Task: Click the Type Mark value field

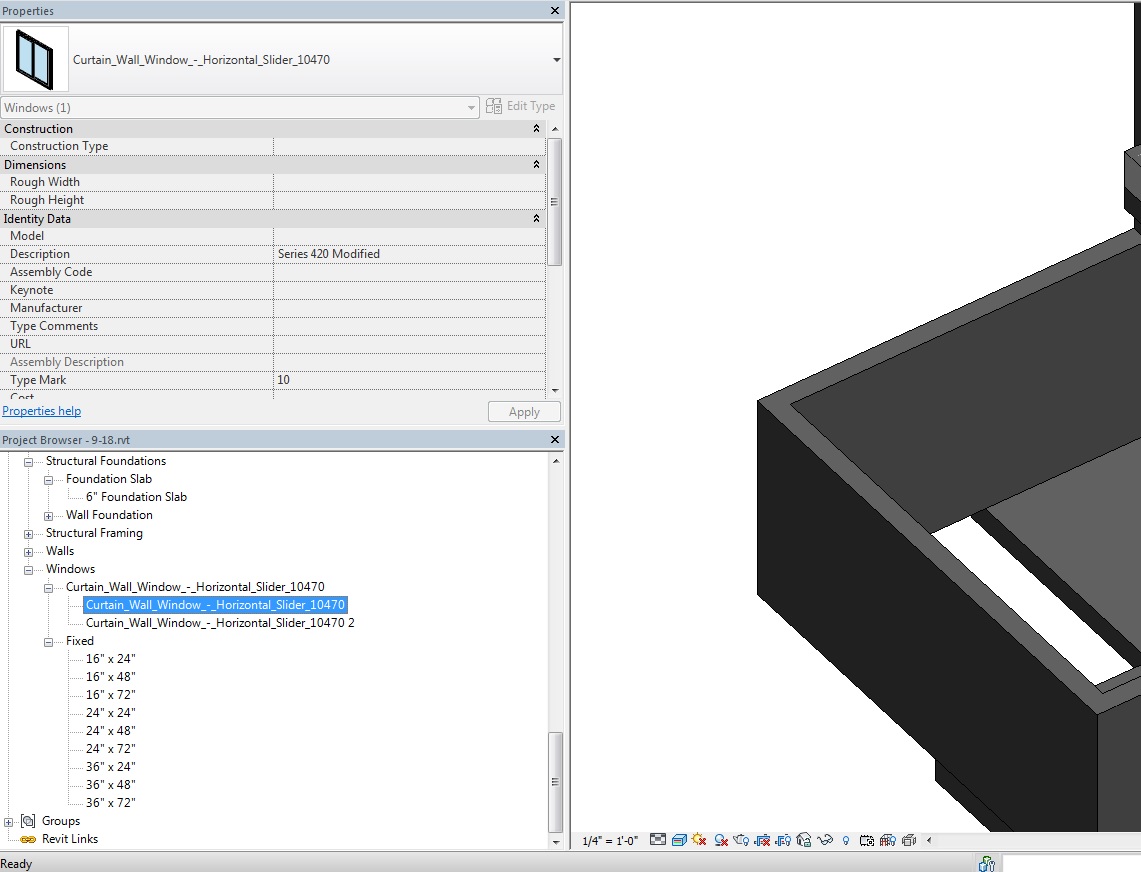Action: point(410,380)
